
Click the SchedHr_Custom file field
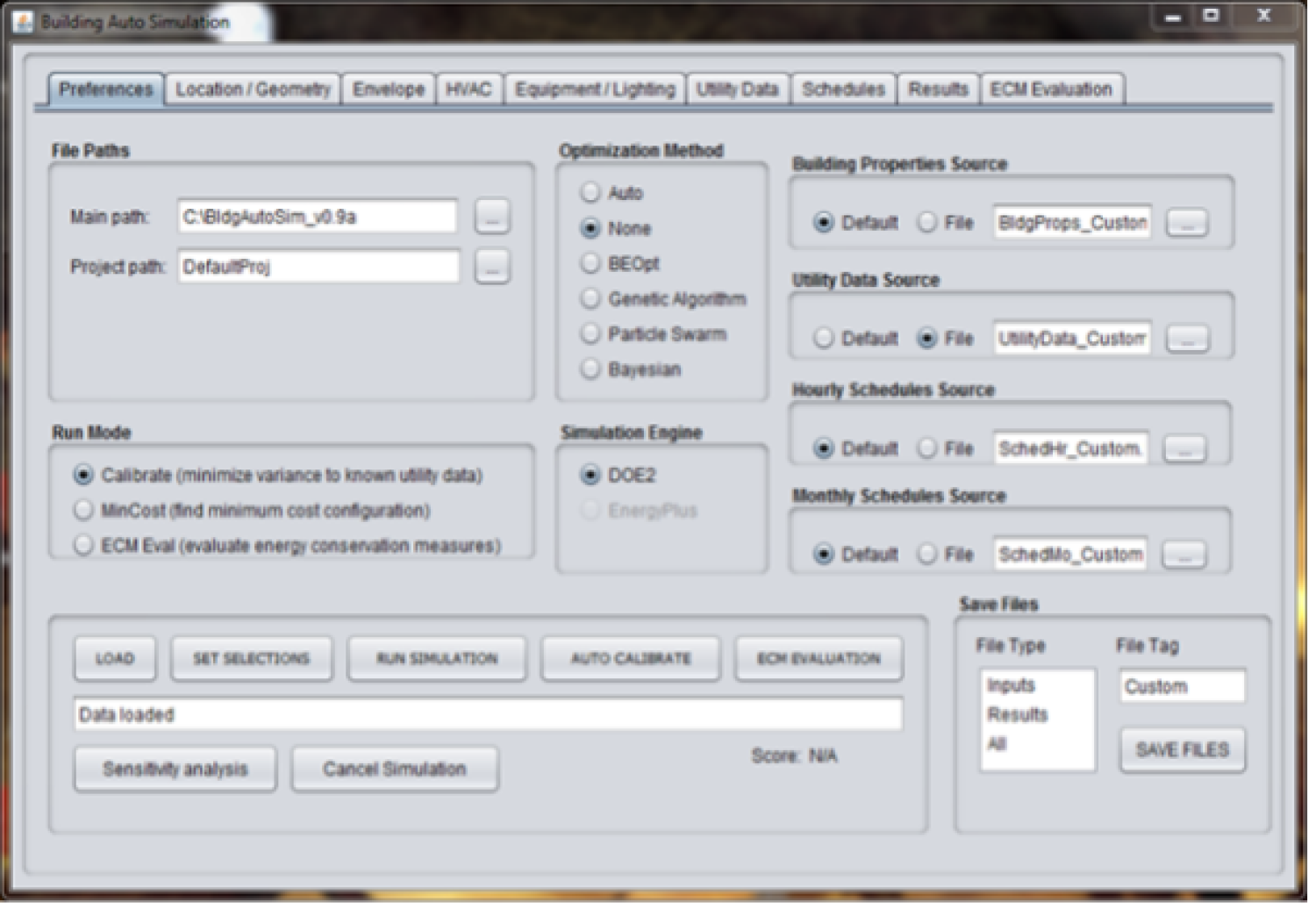point(1070,449)
